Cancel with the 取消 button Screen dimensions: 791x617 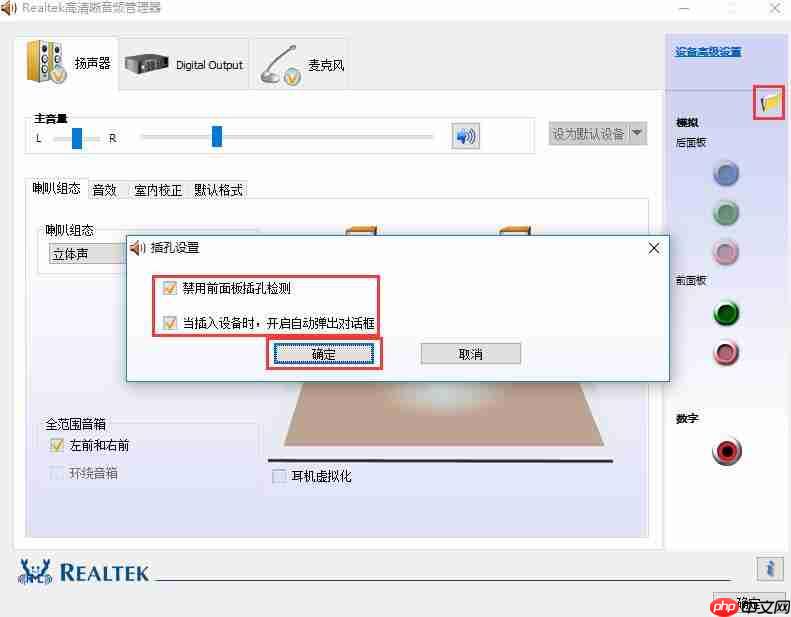pyautogui.click(x=471, y=354)
